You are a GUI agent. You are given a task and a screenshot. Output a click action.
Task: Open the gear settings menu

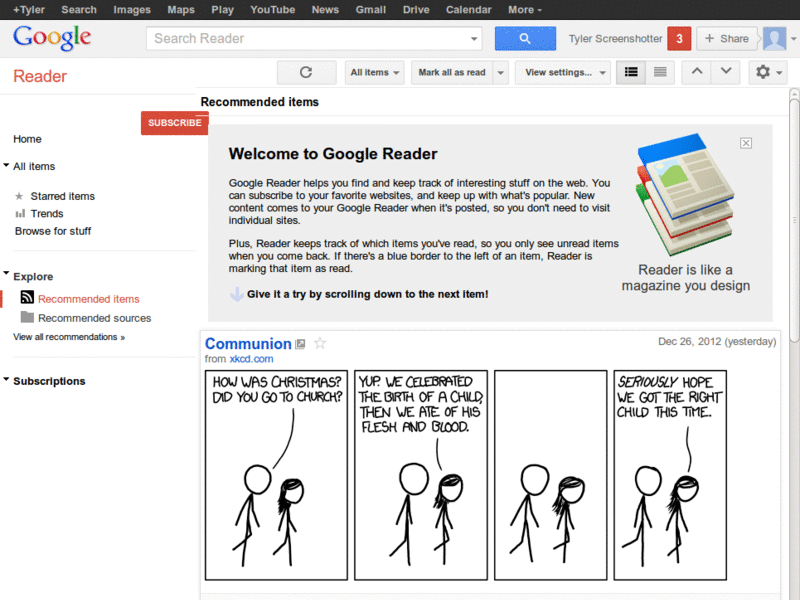tap(768, 72)
